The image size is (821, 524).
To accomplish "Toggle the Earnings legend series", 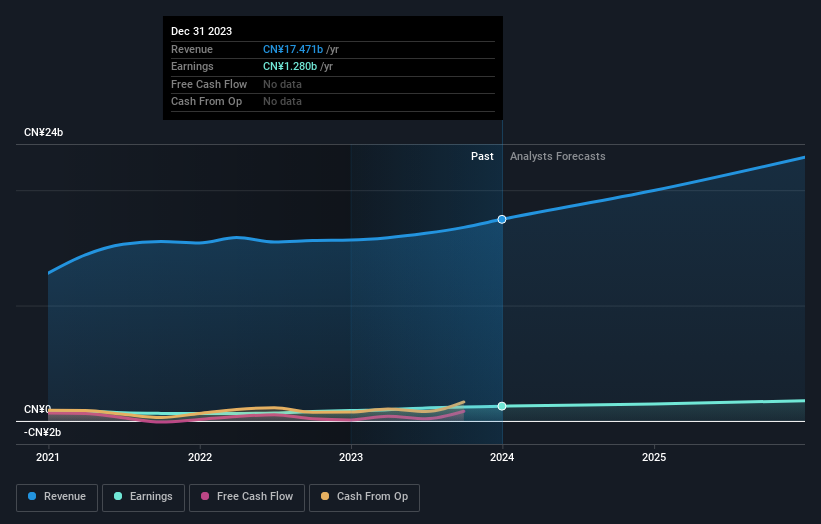I will coord(143,497).
